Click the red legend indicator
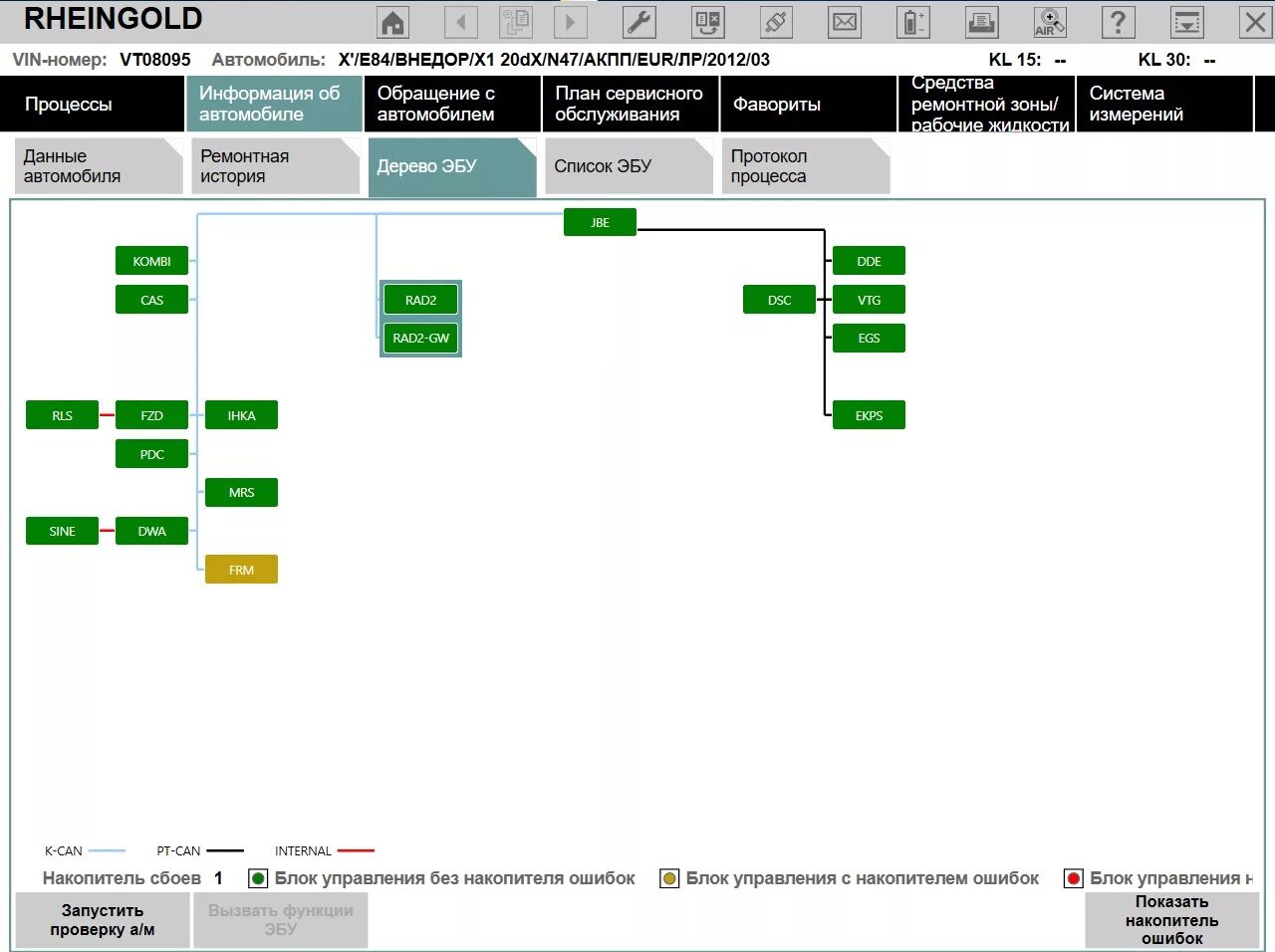Viewport: 1275px width, 952px height. (1073, 878)
